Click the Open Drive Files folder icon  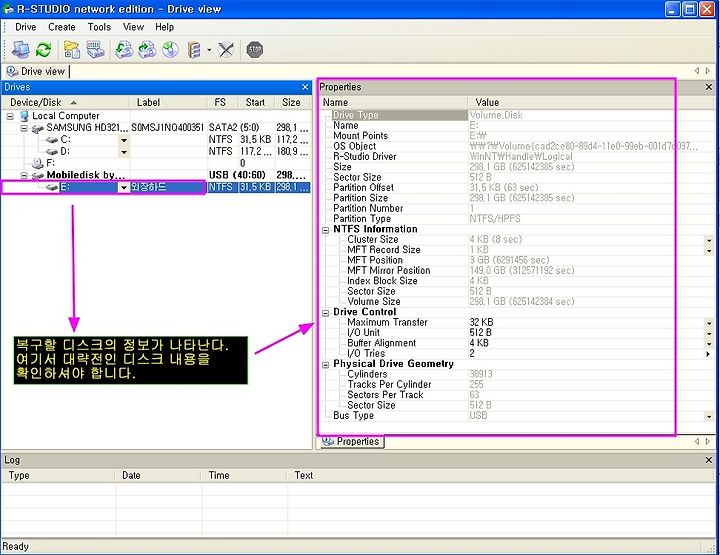72,50
